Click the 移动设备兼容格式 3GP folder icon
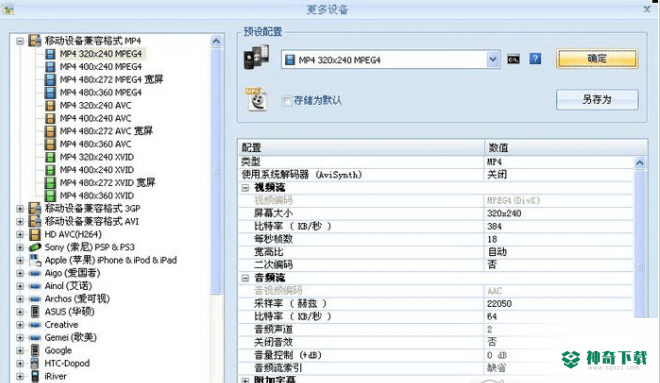Image resolution: width=660 pixels, height=383 pixels. 35,208
